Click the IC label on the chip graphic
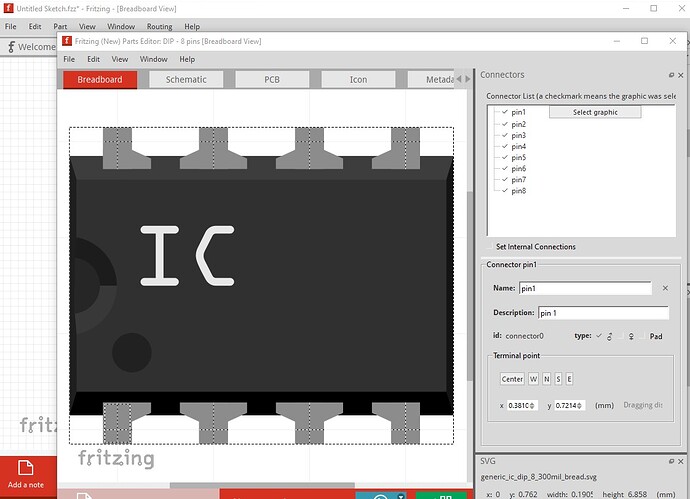690x499 pixels. pyautogui.click(x=187, y=256)
